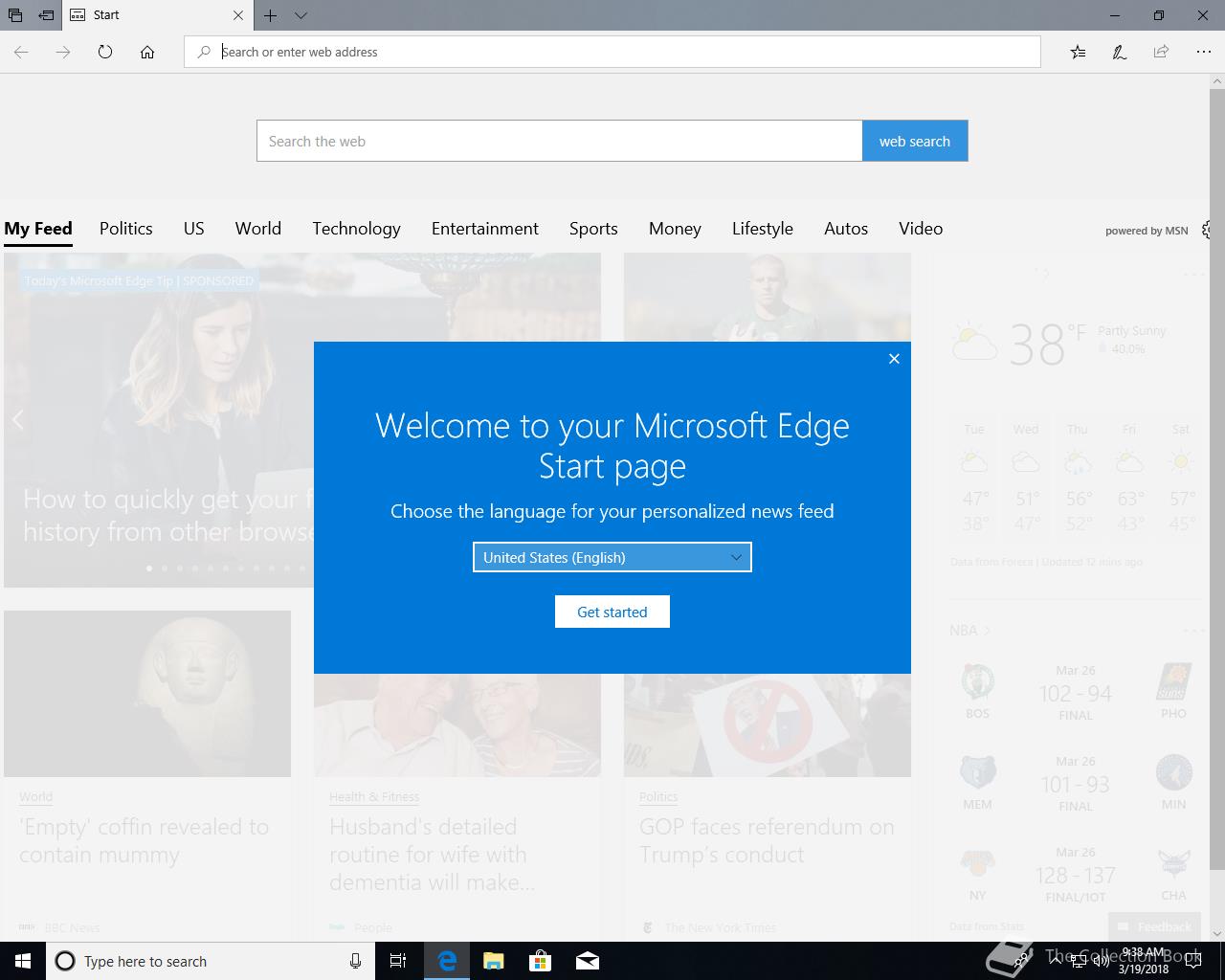Focus the address bar field
The image size is (1225, 980).
612,52
